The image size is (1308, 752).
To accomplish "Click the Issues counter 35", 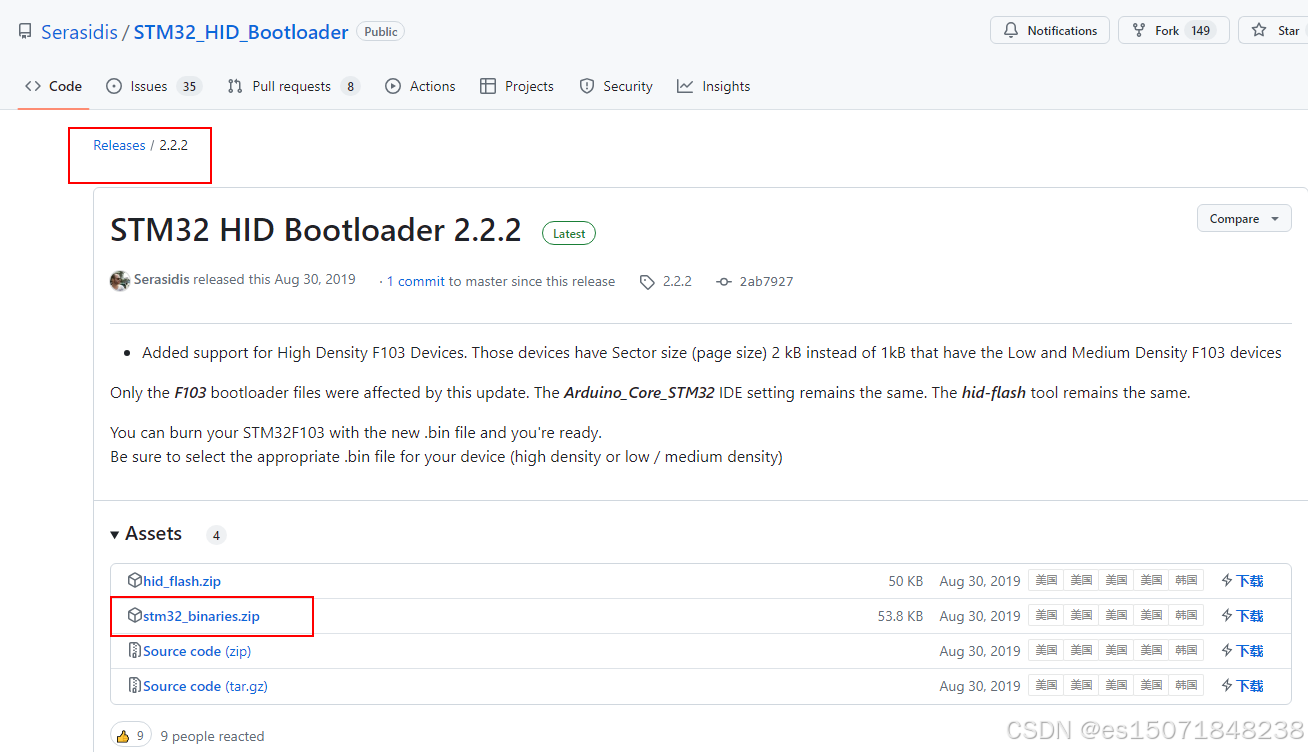I will pos(189,86).
